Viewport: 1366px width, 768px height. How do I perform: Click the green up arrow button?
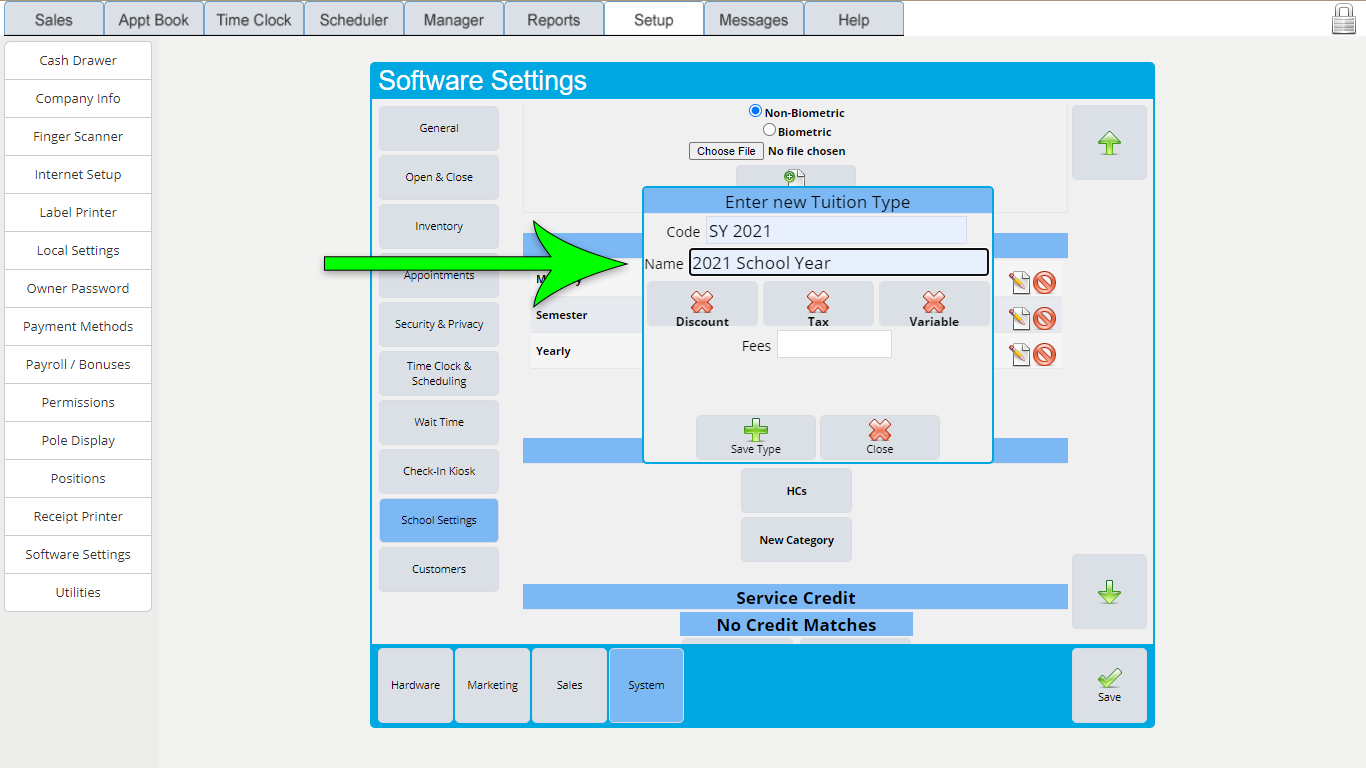click(x=1109, y=143)
